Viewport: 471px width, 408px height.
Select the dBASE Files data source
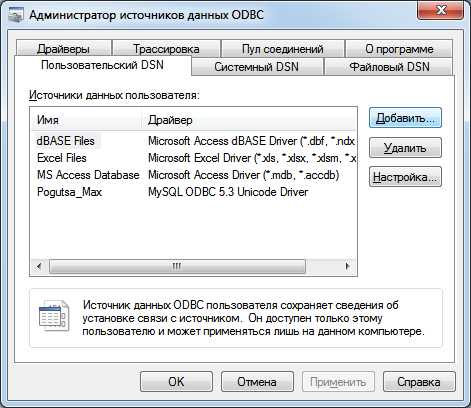click(66, 141)
